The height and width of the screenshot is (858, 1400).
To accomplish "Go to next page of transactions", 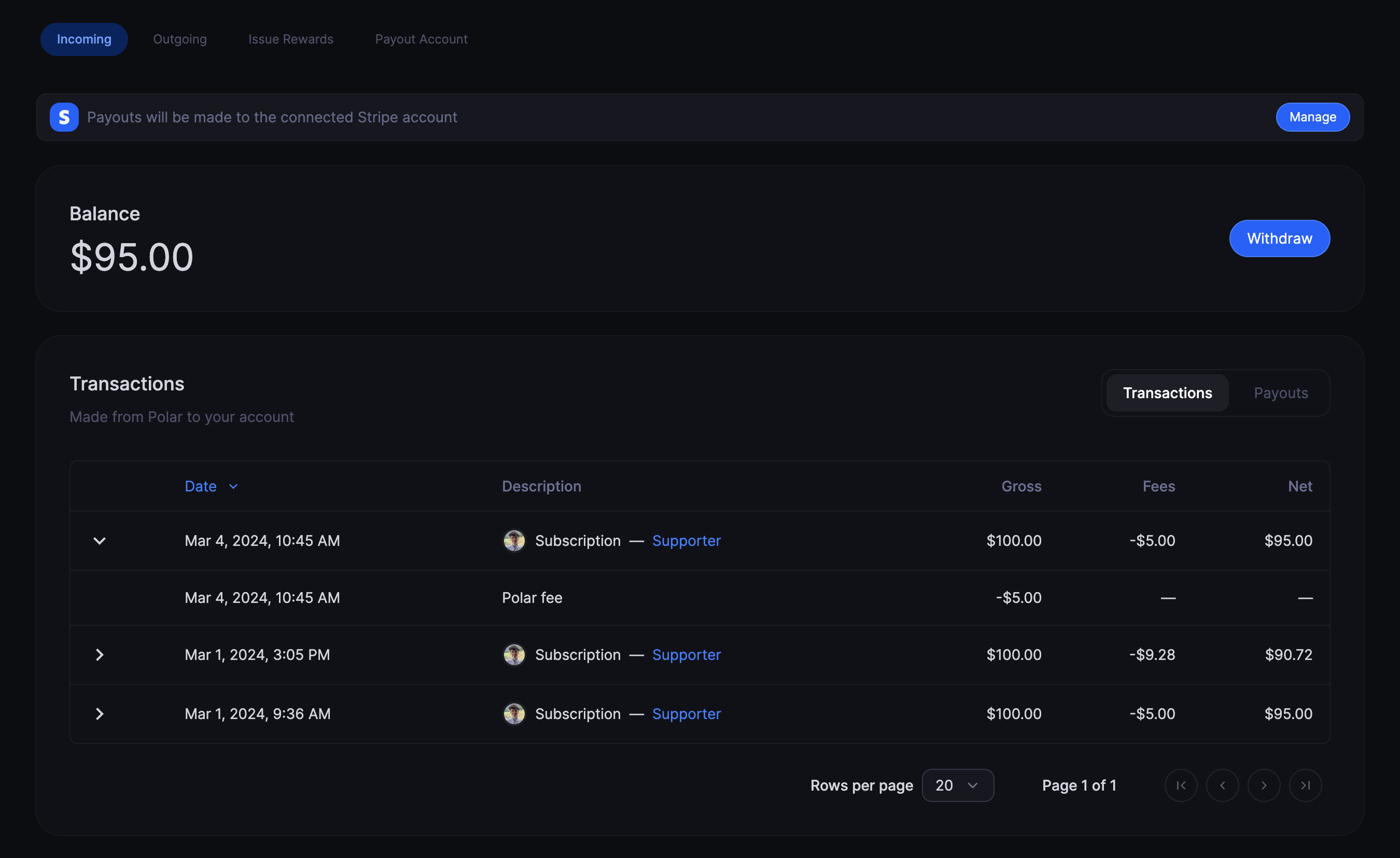I will 1264,785.
